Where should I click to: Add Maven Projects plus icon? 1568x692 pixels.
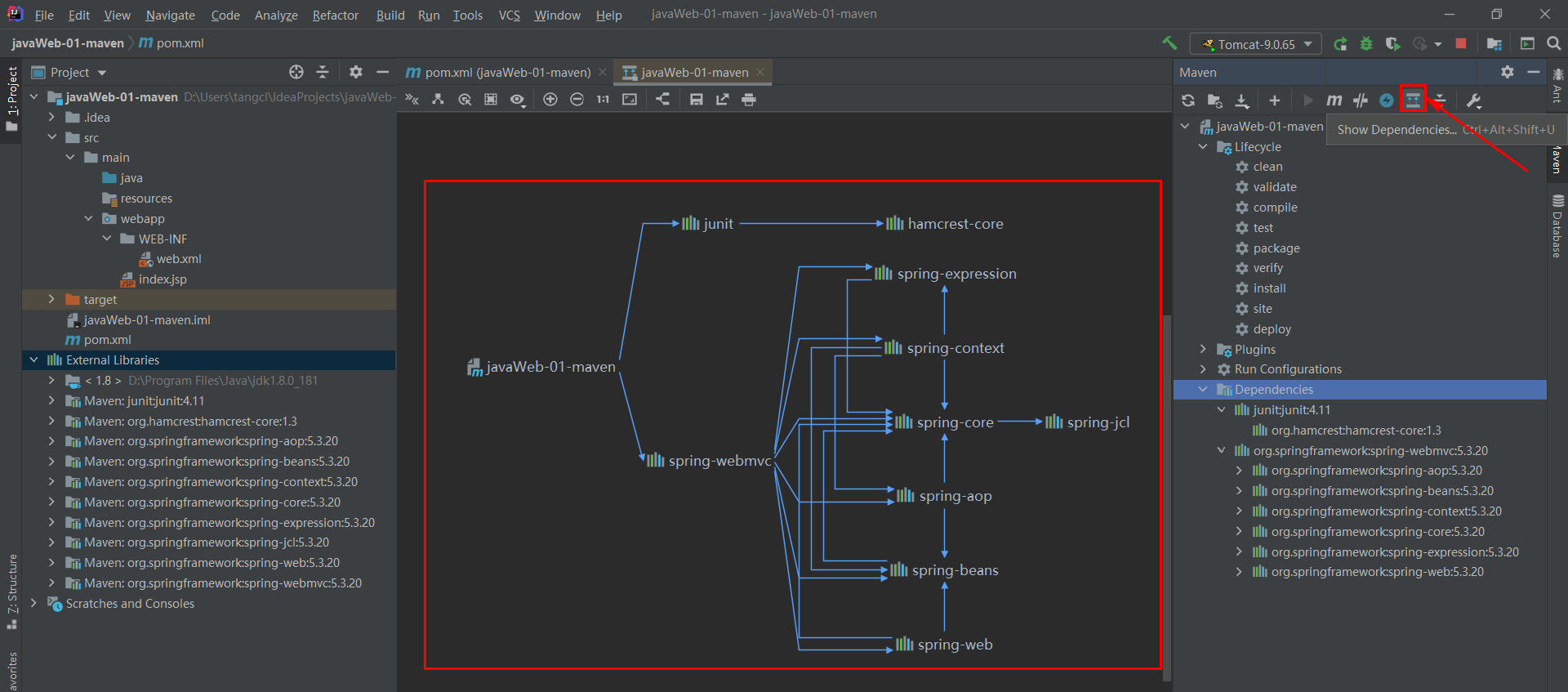pos(1274,100)
